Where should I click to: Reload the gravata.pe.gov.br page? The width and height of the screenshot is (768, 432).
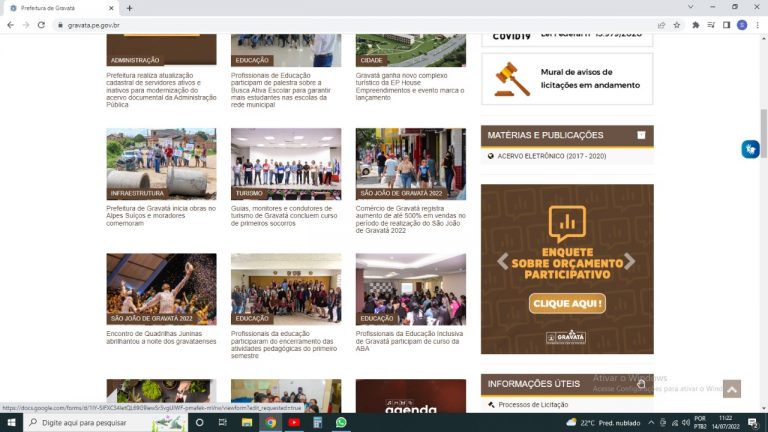click(41, 25)
